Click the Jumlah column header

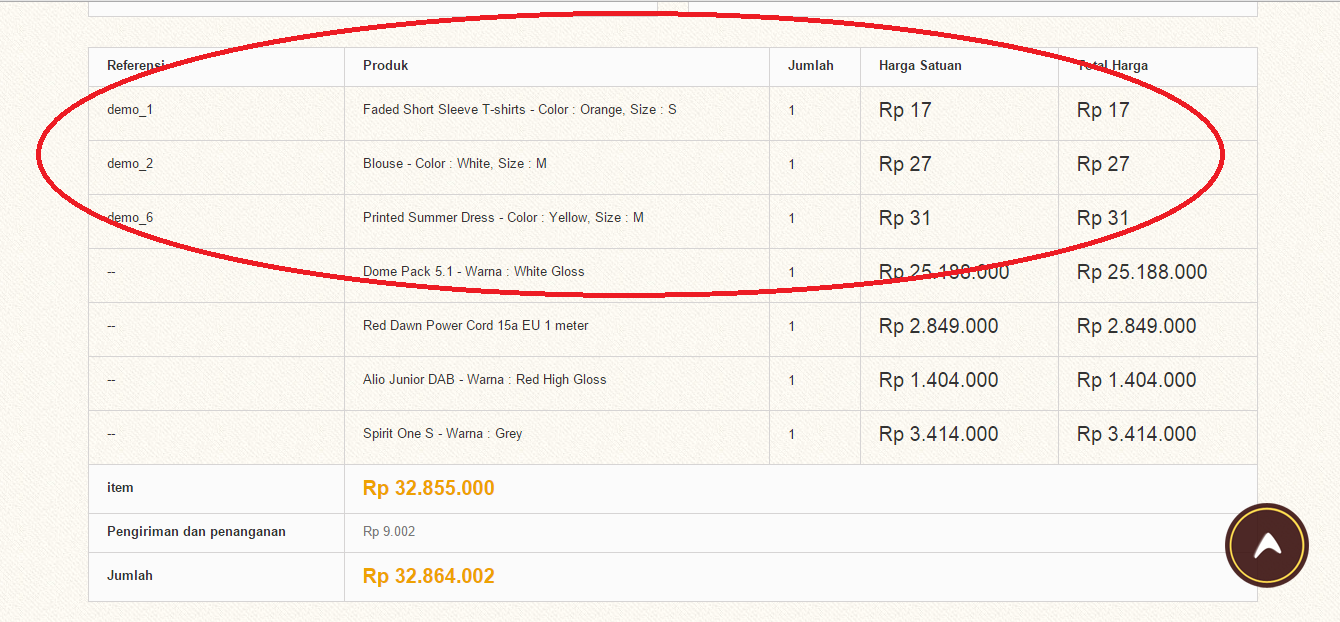tap(810, 66)
